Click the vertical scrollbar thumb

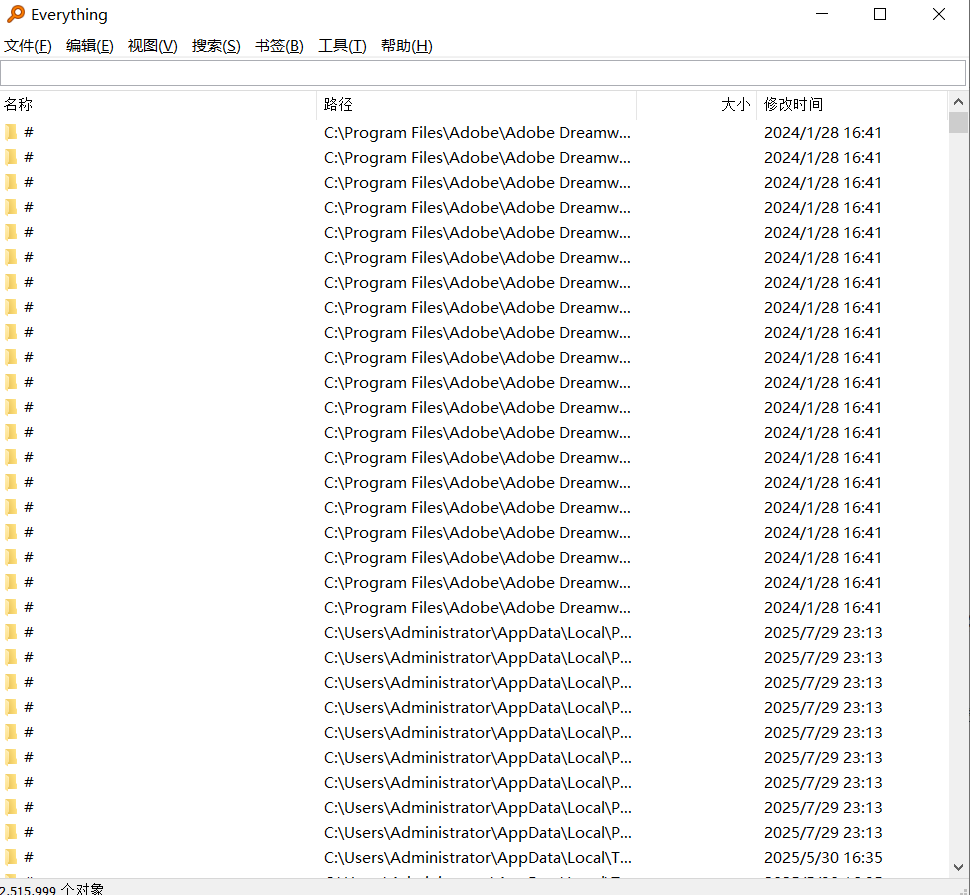pos(958,122)
